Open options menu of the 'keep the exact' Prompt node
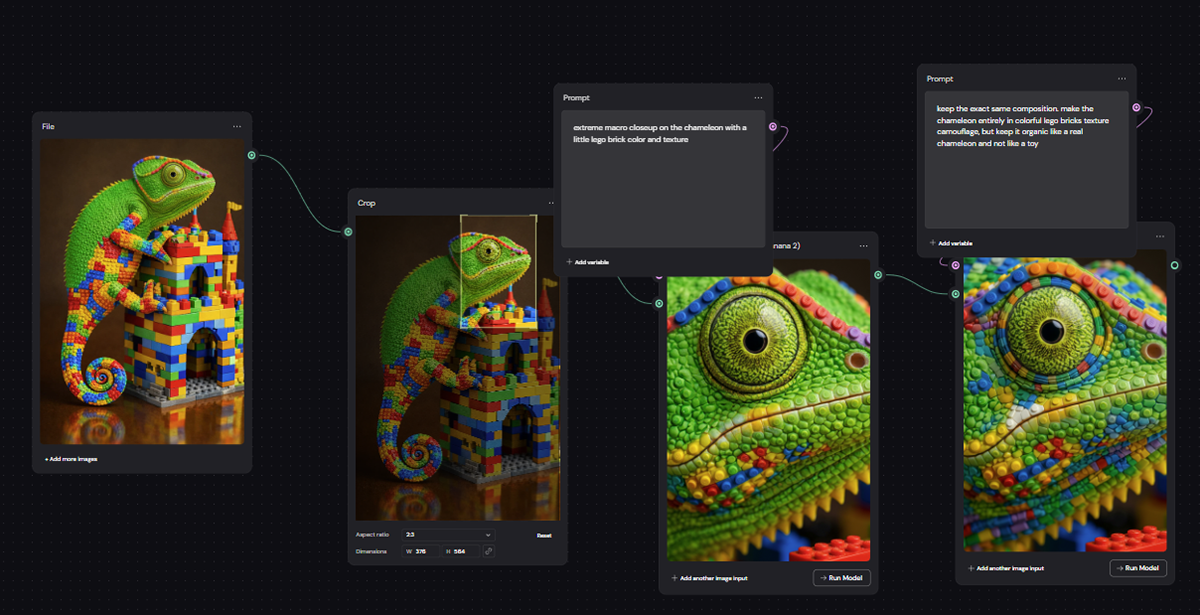The height and width of the screenshot is (615, 1200). (1122, 78)
